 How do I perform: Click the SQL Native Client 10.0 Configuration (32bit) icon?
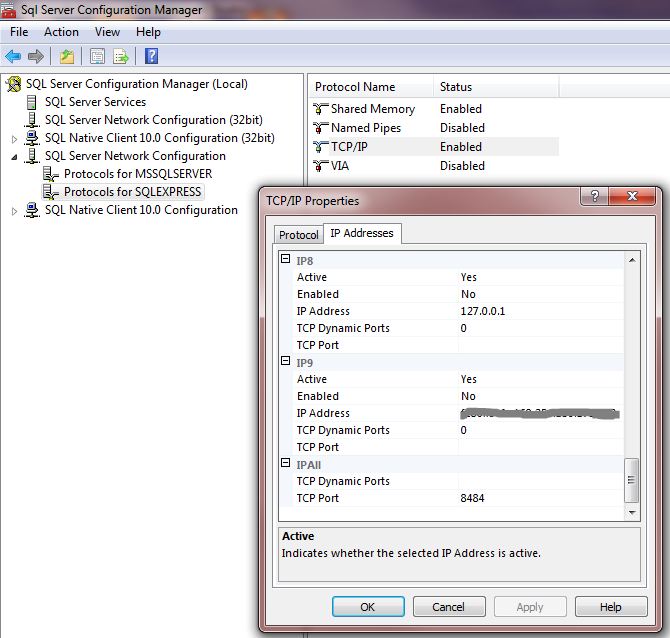[32, 138]
